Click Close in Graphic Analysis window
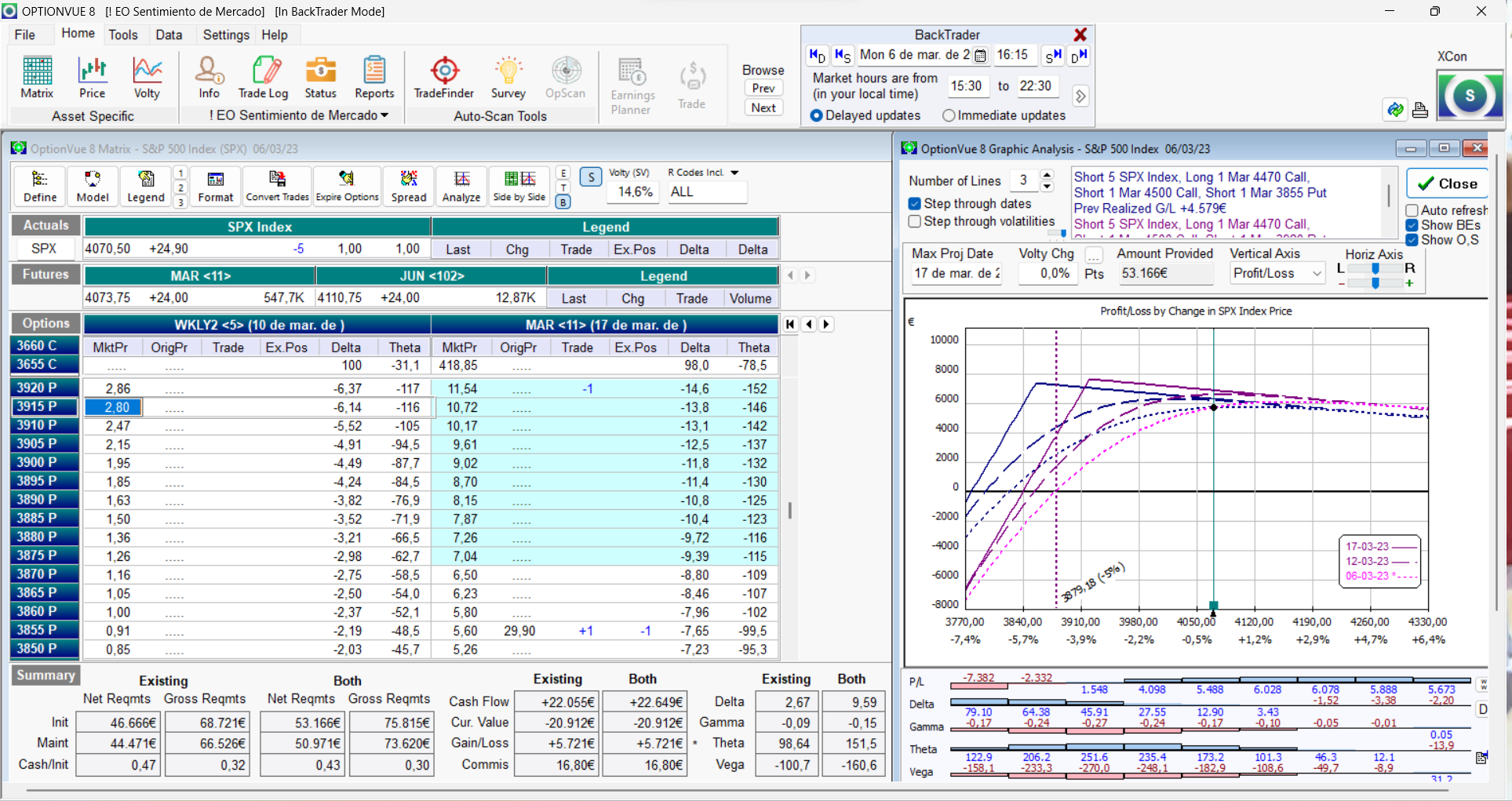 (1448, 184)
